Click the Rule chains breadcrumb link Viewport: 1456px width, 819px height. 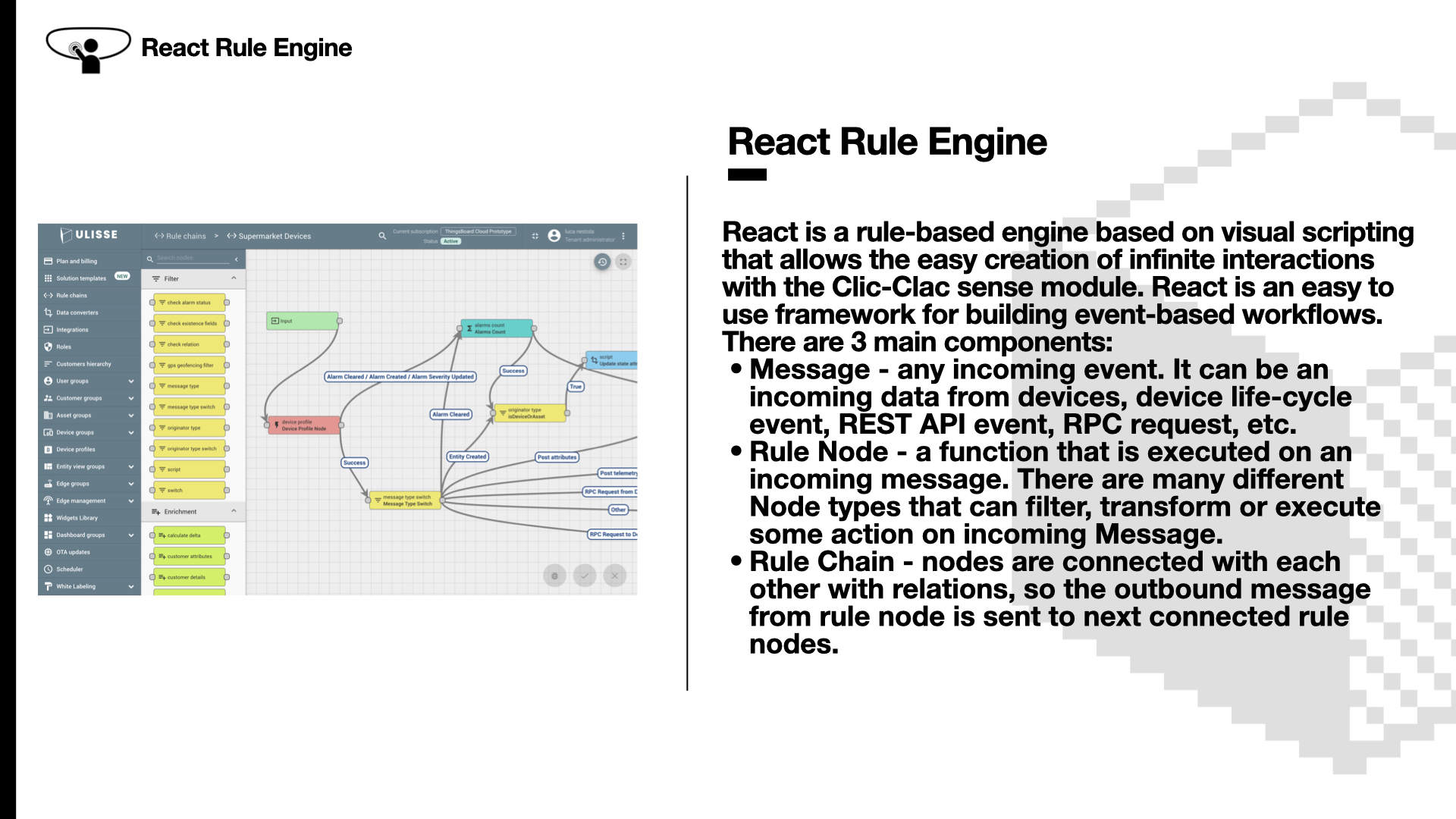tap(180, 236)
